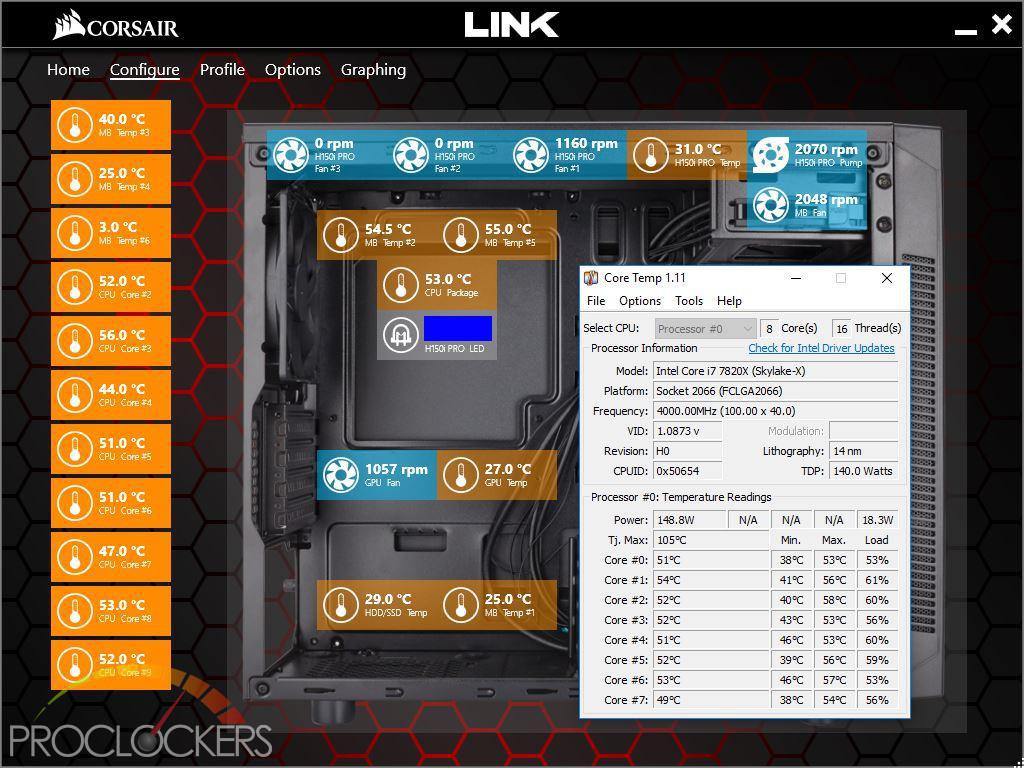The width and height of the screenshot is (1024, 768).
Task: Open the Help menu in Core Temp
Action: pos(729,301)
